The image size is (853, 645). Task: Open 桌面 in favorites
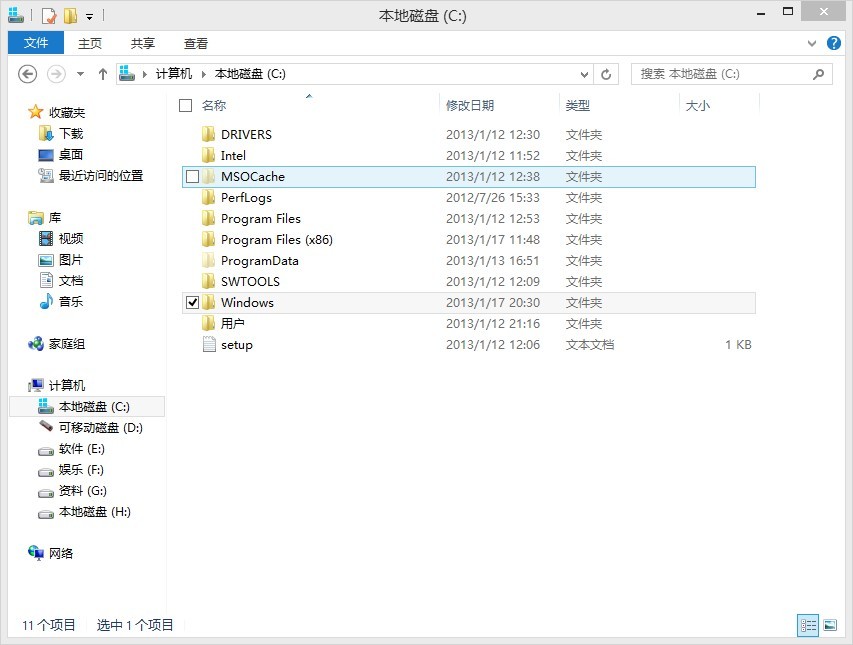[x=71, y=154]
